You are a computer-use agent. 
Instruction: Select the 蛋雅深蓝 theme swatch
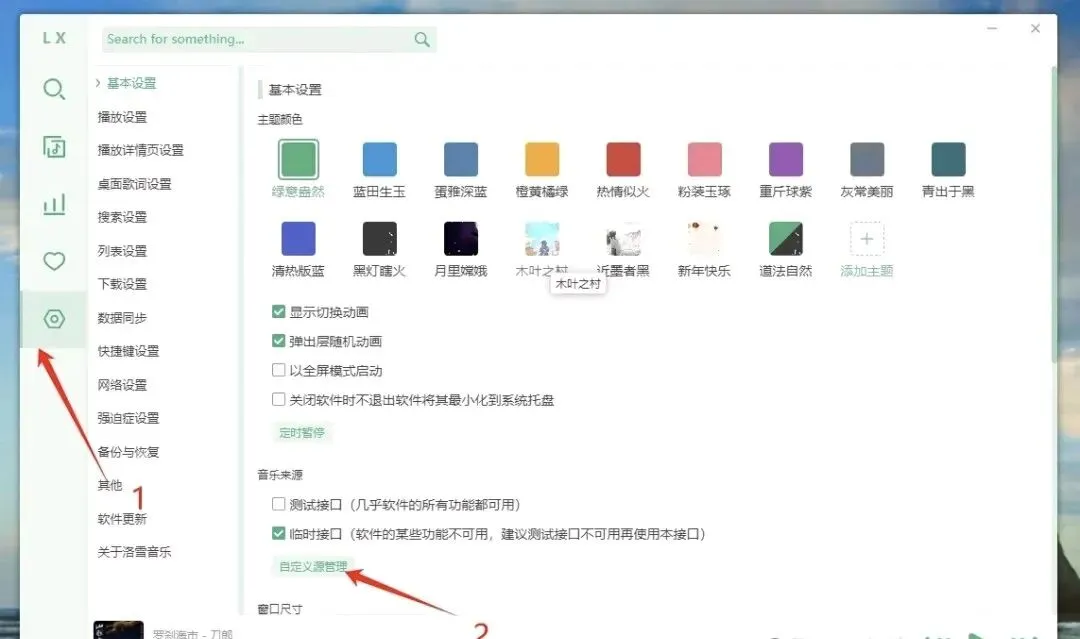click(461, 159)
